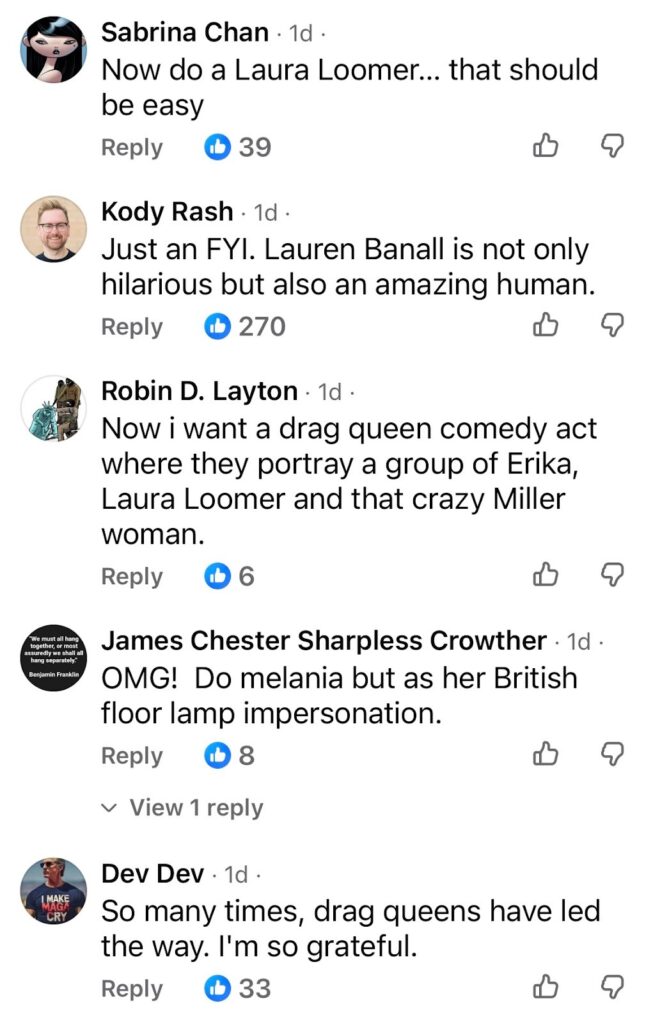Open James Chester Sharpless Crowther's profile name

coord(325,640)
